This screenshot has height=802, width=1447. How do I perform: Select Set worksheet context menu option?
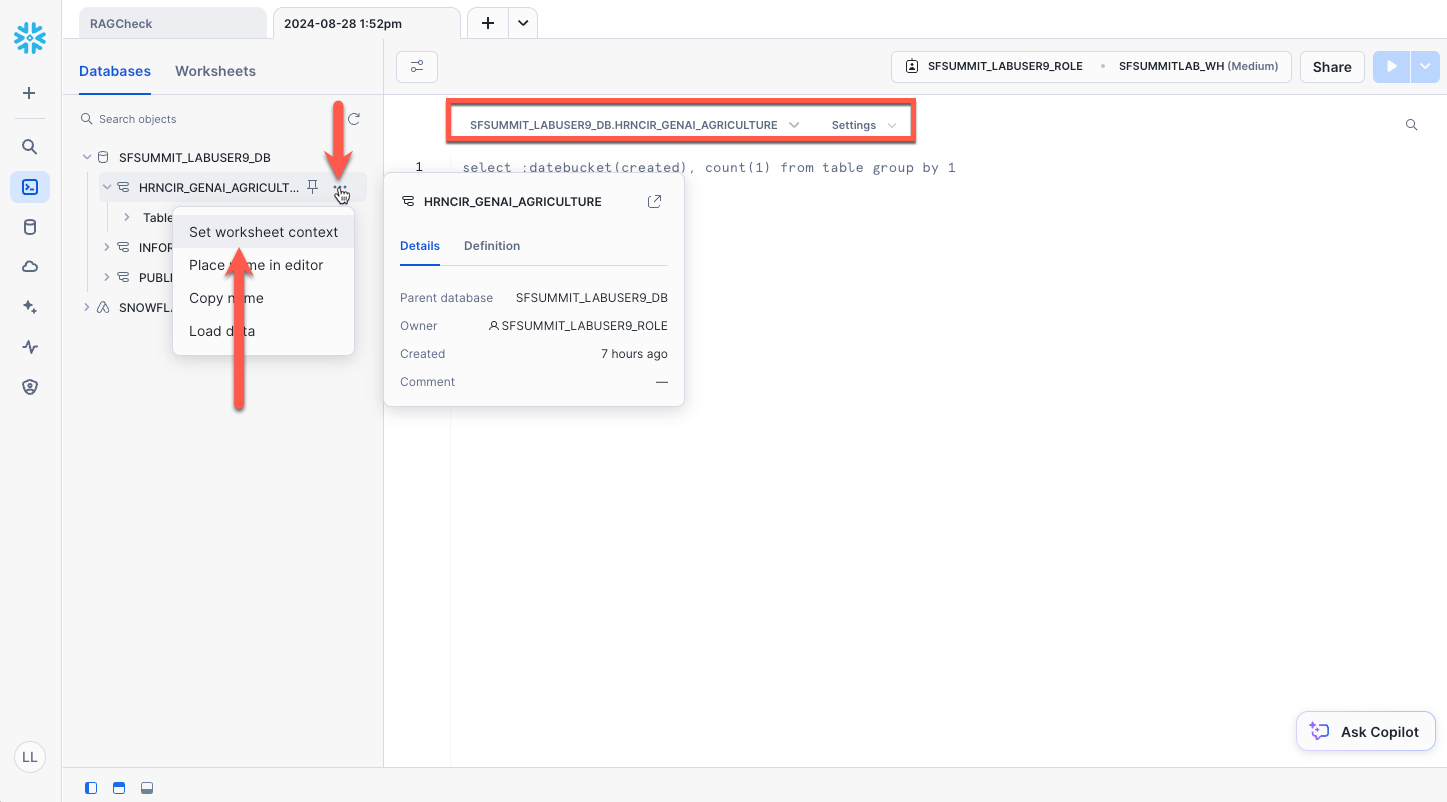pyautogui.click(x=263, y=232)
